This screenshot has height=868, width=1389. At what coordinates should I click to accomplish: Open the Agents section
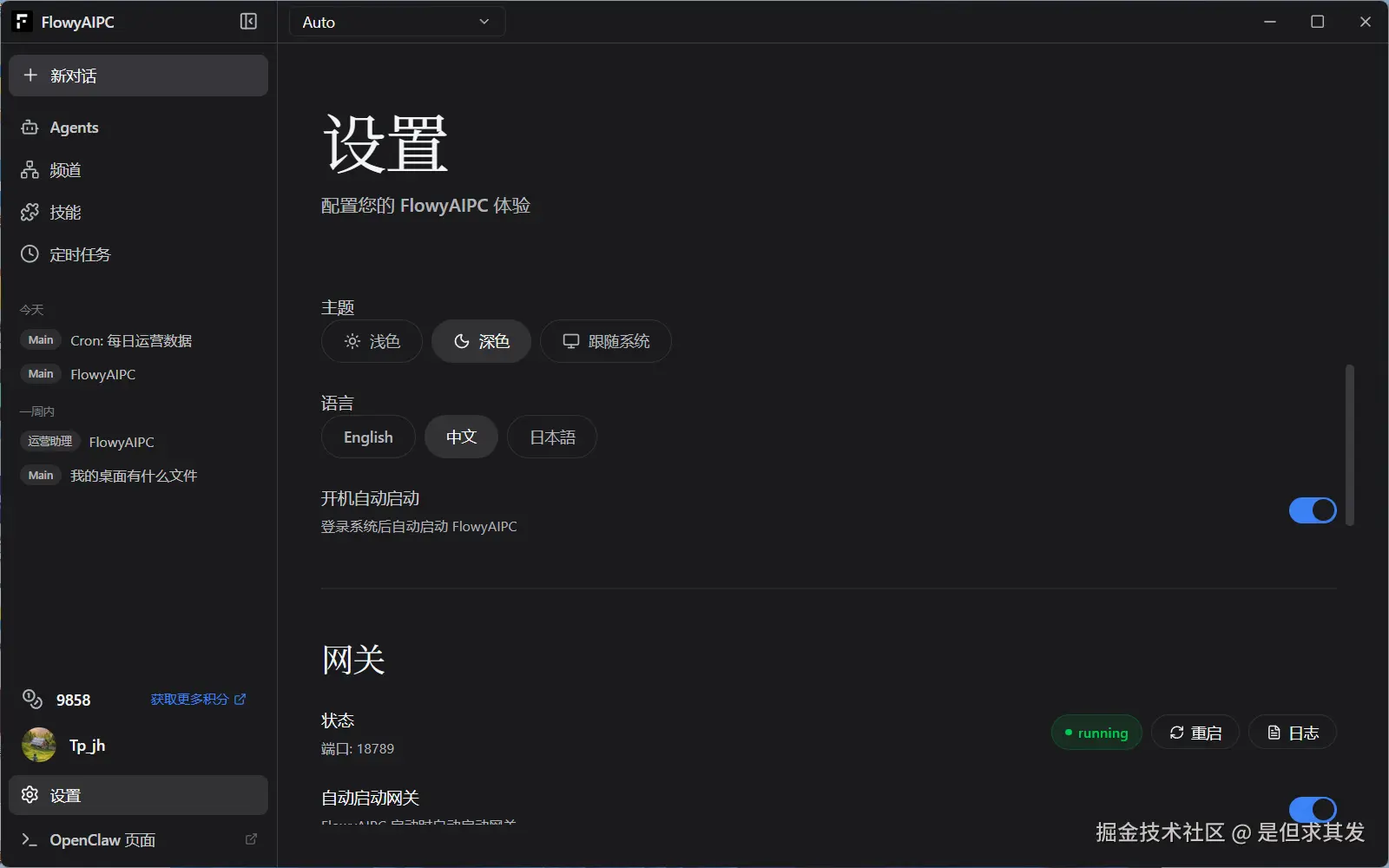click(73, 127)
